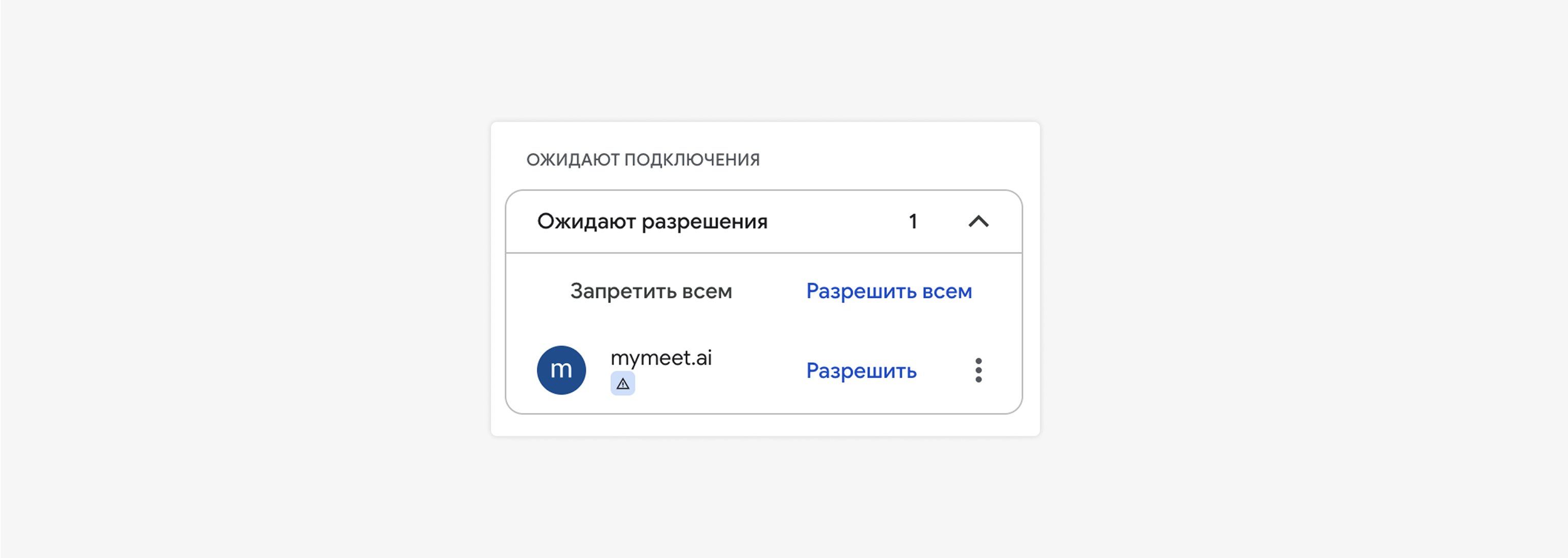The image size is (1568, 558).
Task: Click the waiting count number 1
Action: tap(913, 221)
